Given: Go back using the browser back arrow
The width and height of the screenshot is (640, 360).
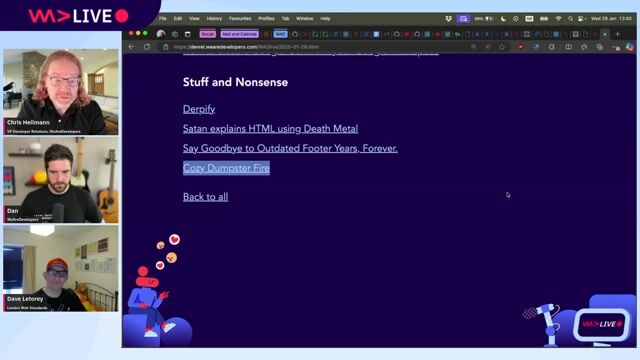Looking at the screenshot, I should click(131, 47).
